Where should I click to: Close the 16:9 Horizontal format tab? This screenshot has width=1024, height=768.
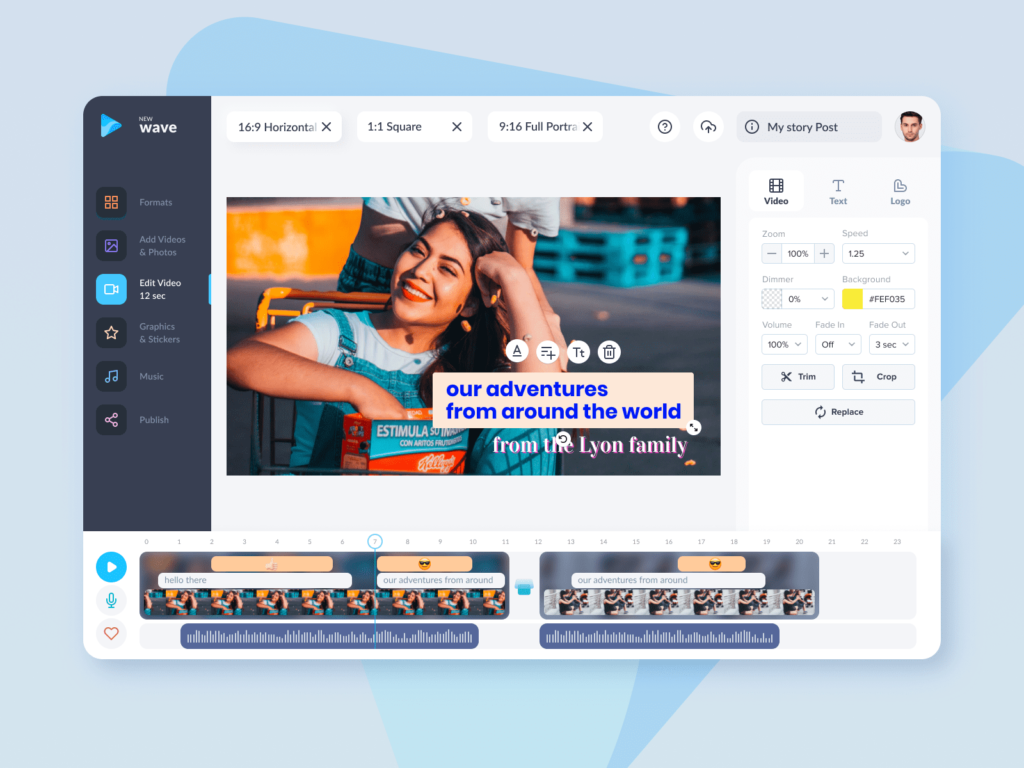[327, 127]
